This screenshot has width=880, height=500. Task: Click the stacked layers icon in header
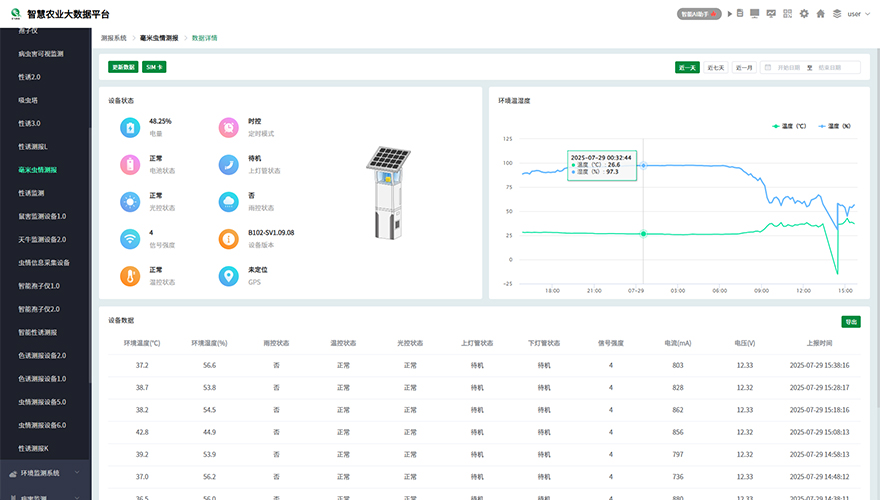(836, 14)
